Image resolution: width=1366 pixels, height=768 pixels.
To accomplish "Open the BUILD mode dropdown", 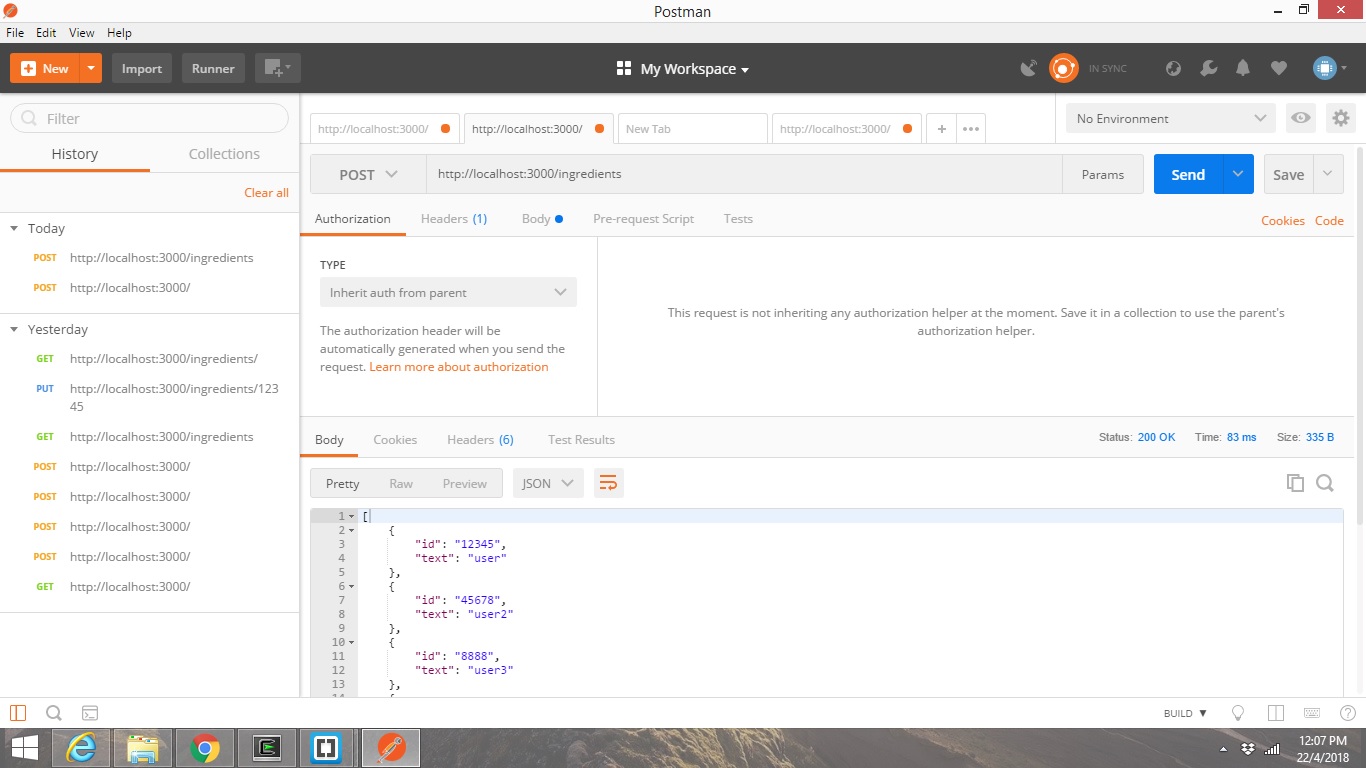I will [1186, 713].
